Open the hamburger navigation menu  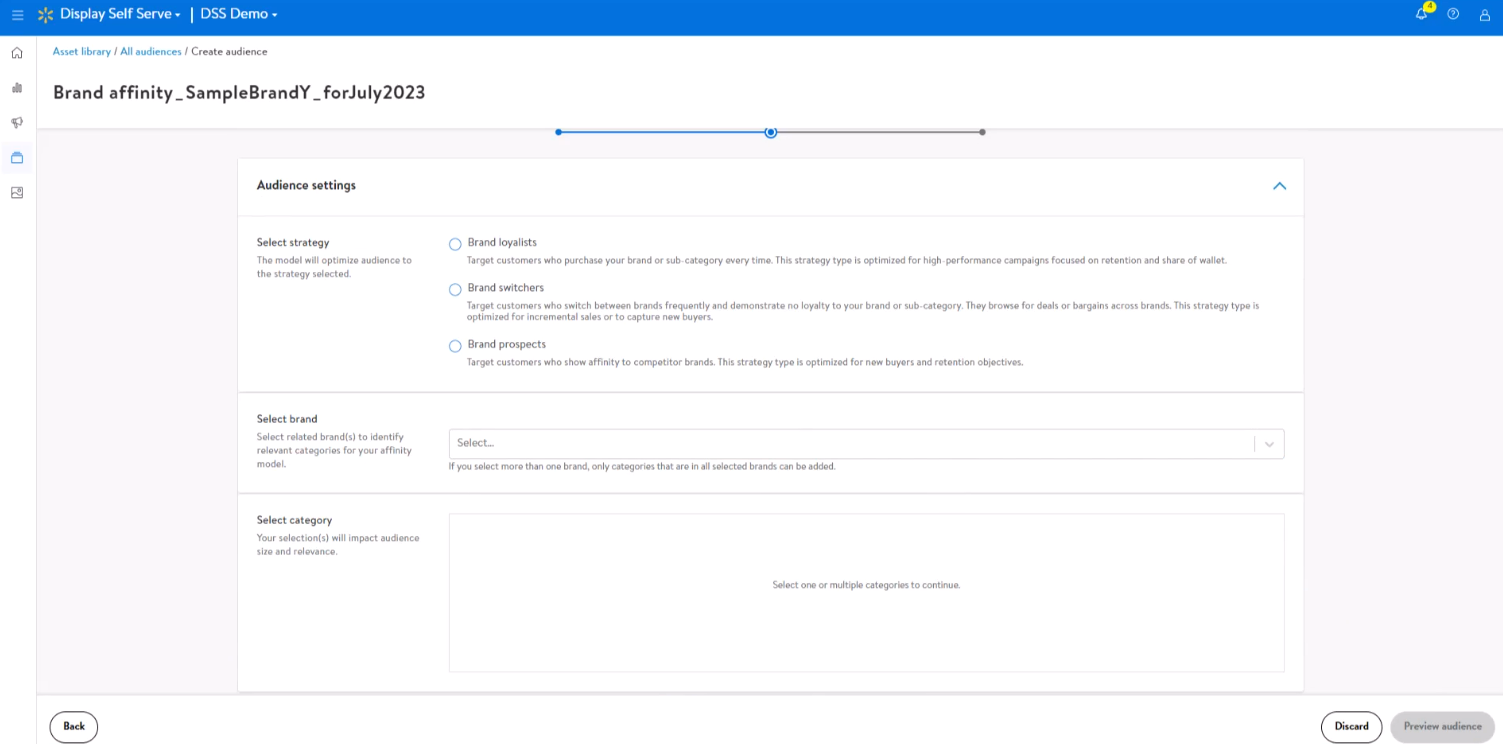point(17,15)
